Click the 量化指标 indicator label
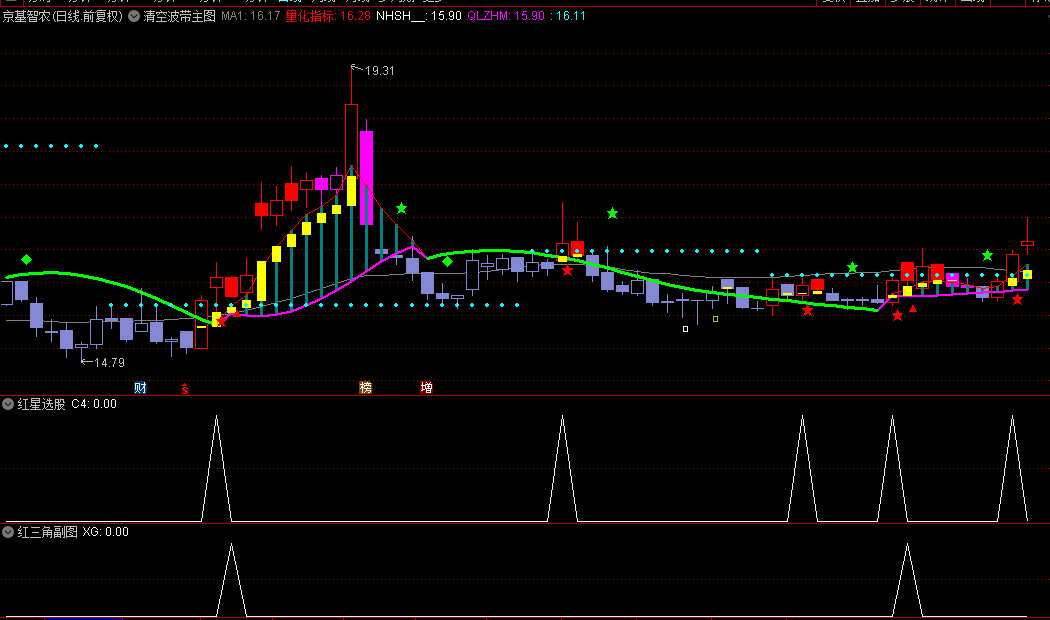The width and height of the screenshot is (1050, 620). [x=312, y=17]
